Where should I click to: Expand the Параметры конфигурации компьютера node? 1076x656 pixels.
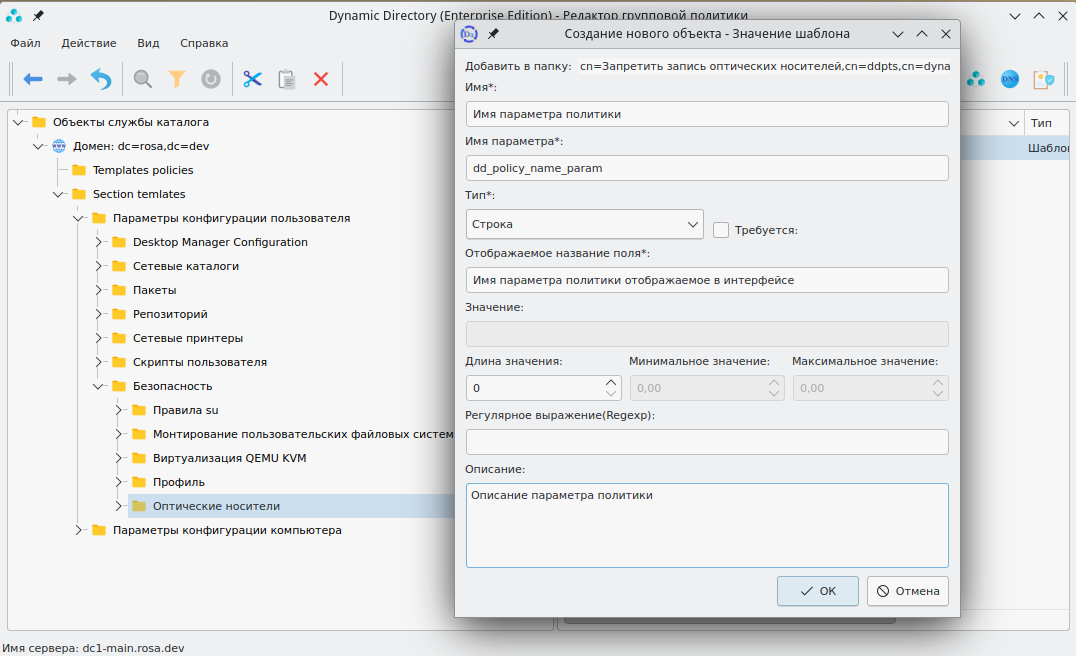pyautogui.click(x=79, y=530)
